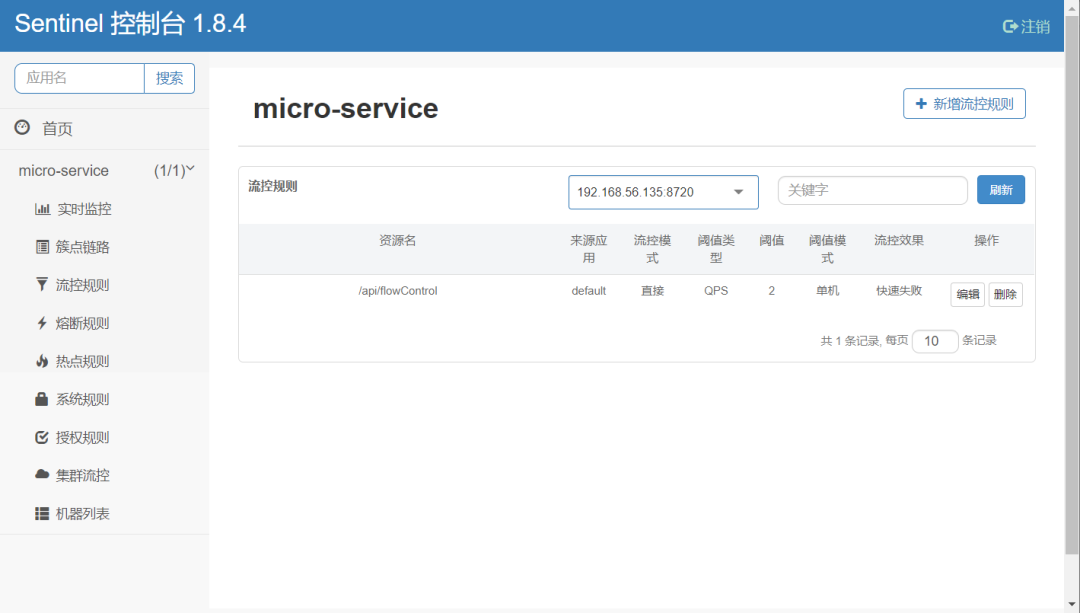Click the cloud icon beside 集群流控
The height and width of the screenshot is (613, 1080).
(x=42, y=475)
